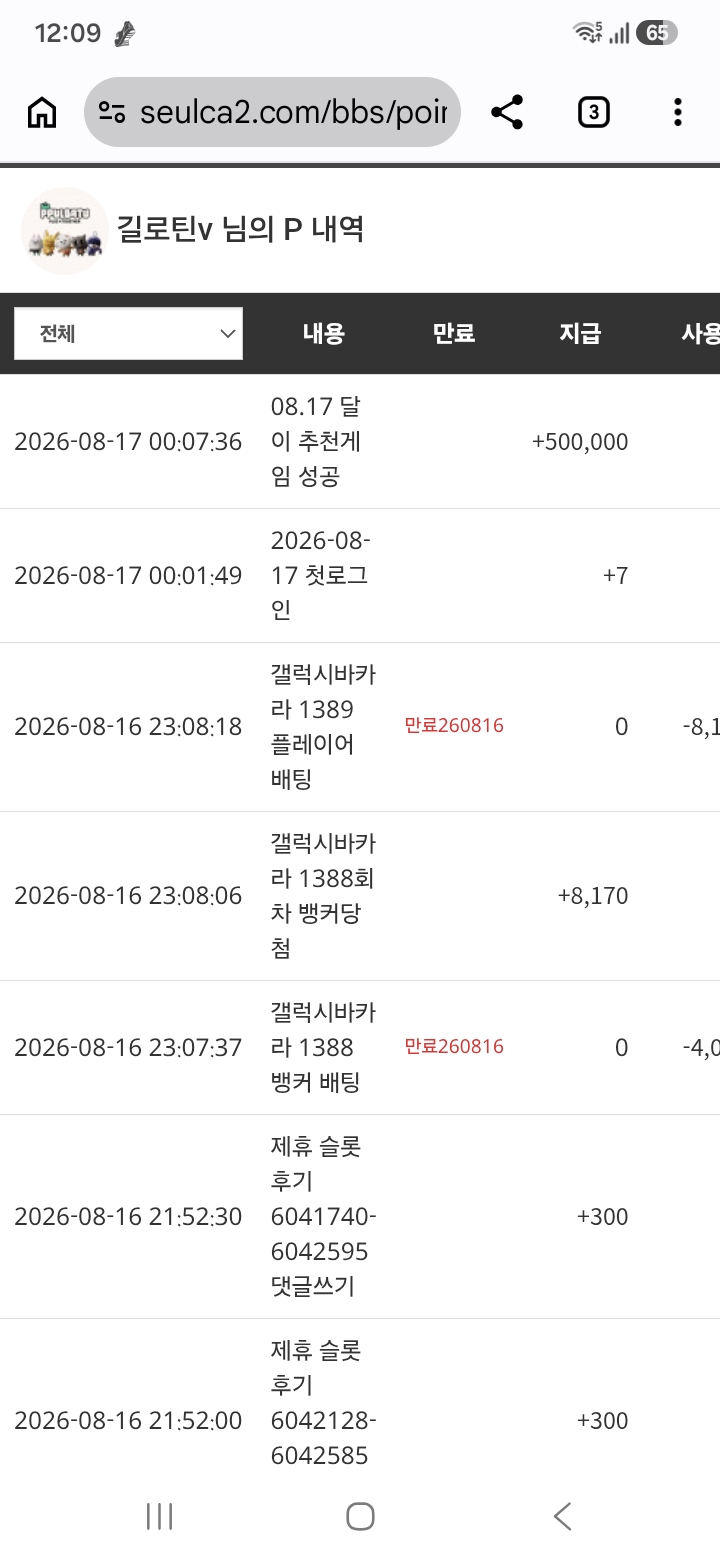Viewport: 720px width, 1560px height.
Task: Open the share icon in toolbar
Action: pyautogui.click(x=507, y=113)
